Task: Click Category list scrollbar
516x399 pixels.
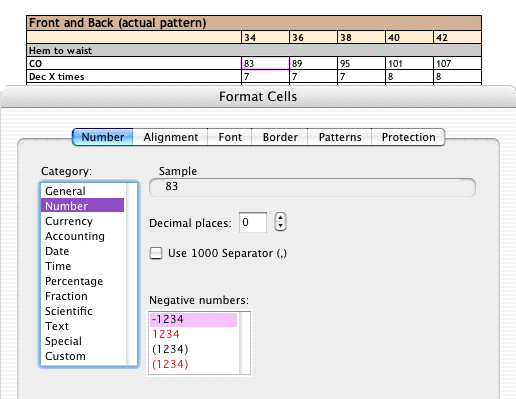Action: point(132,274)
